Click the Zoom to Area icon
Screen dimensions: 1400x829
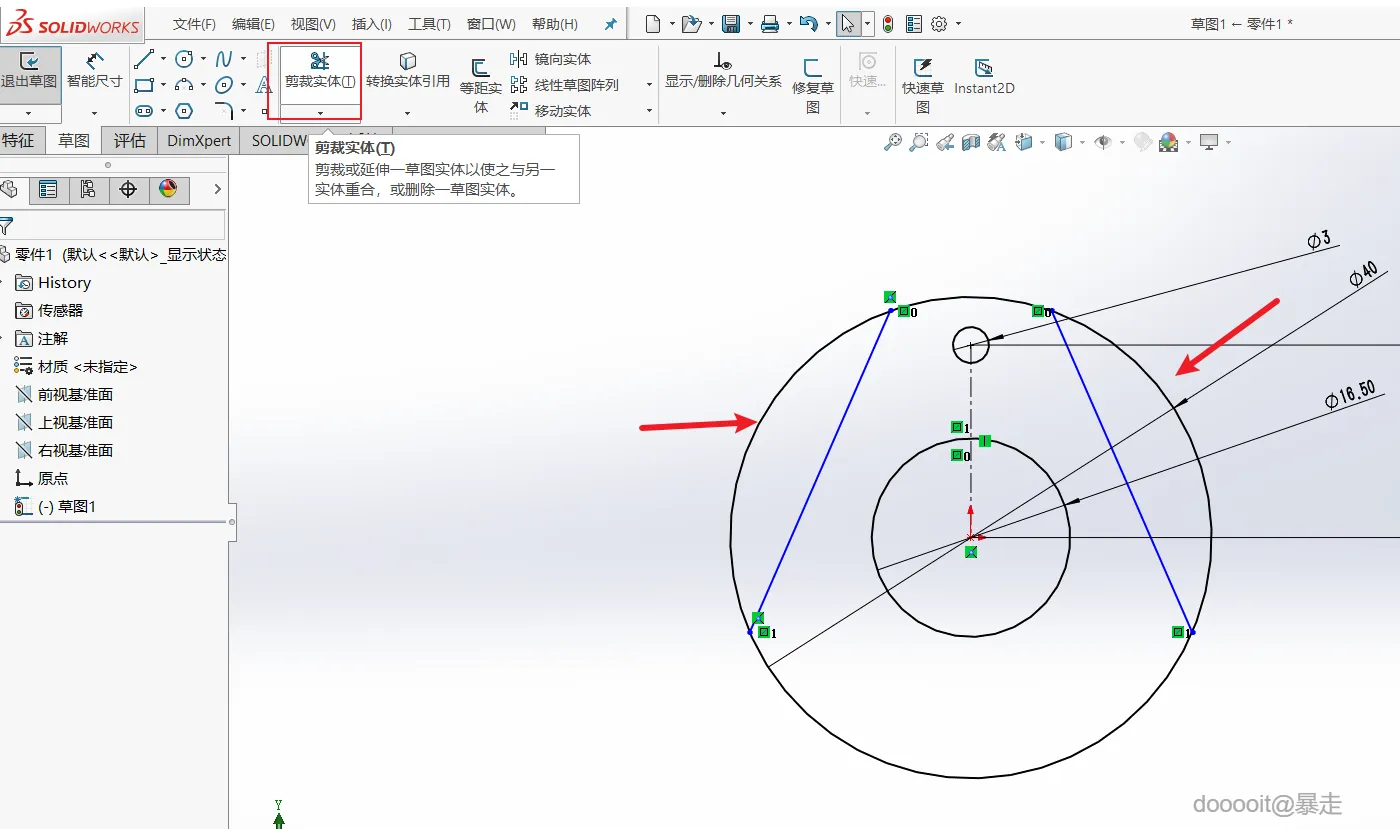click(x=919, y=143)
